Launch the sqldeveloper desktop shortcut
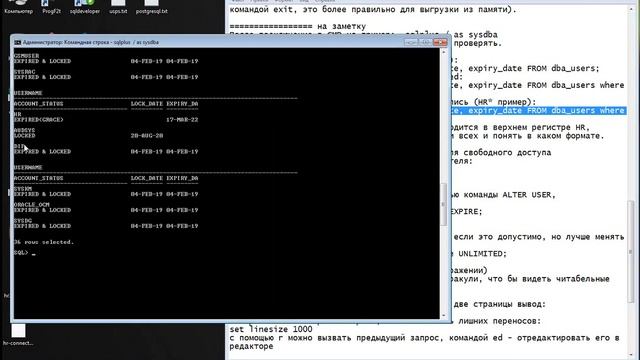Screen dimensions: 640x360 85,7
